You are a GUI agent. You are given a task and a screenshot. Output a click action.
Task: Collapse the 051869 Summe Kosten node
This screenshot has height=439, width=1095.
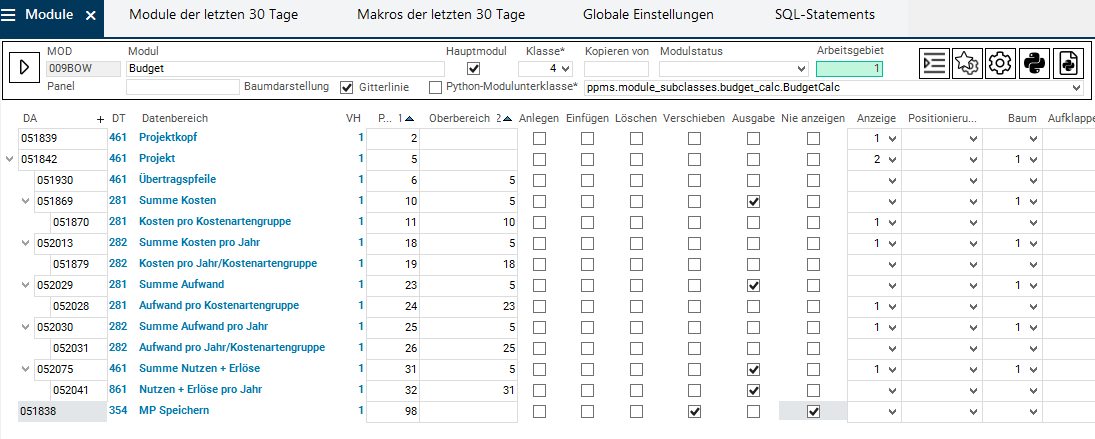26,201
